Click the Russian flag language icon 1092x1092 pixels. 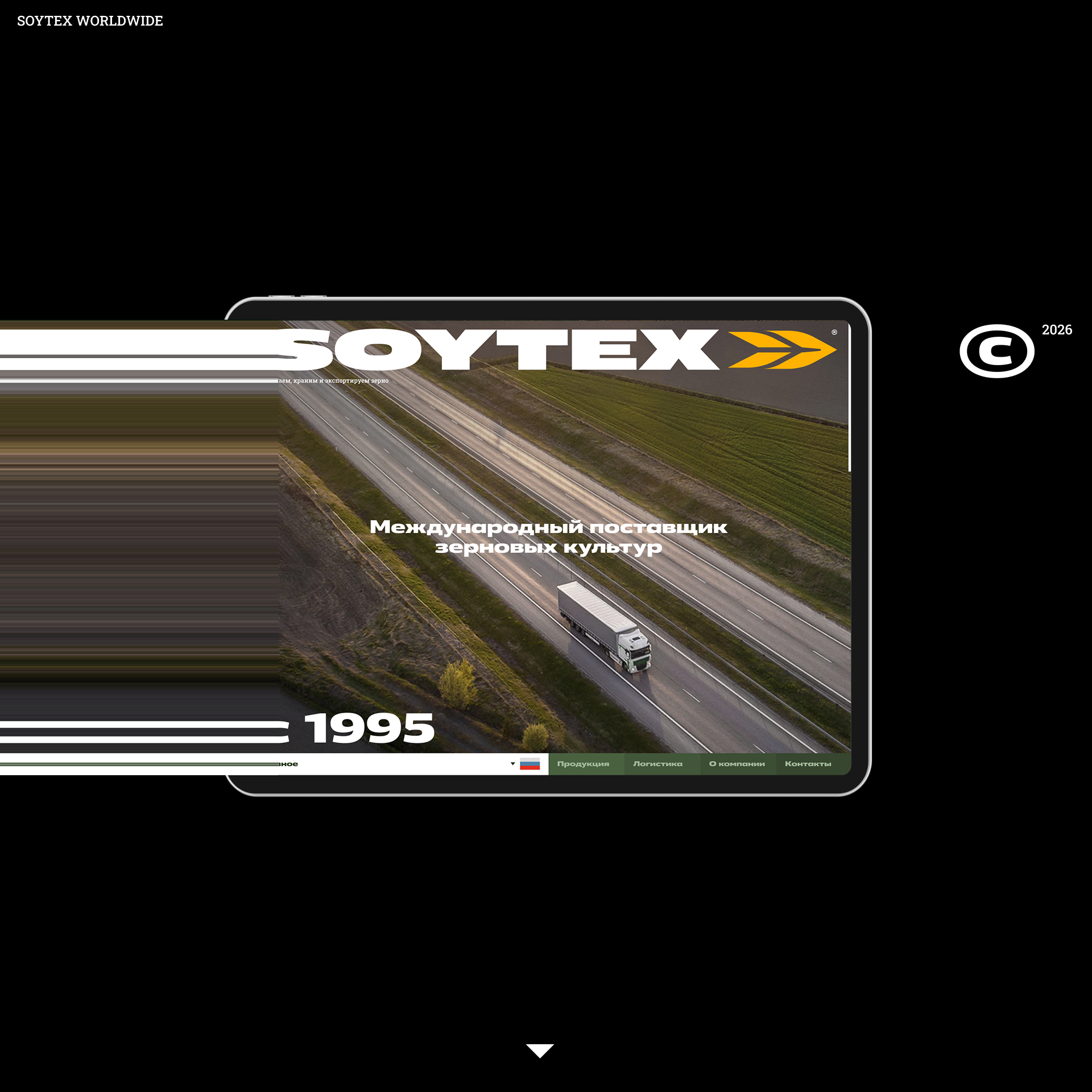pos(530,764)
